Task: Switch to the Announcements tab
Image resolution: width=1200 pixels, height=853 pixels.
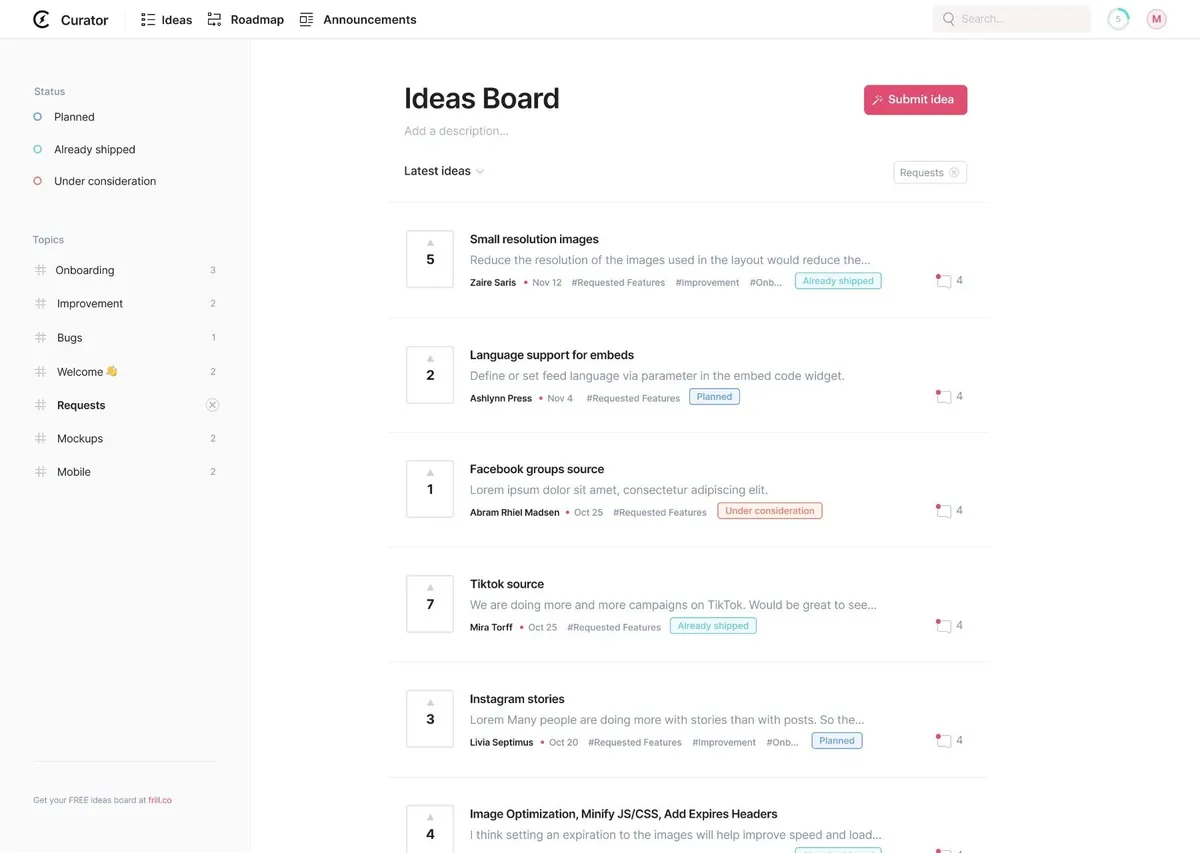Action: click(358, 19)
